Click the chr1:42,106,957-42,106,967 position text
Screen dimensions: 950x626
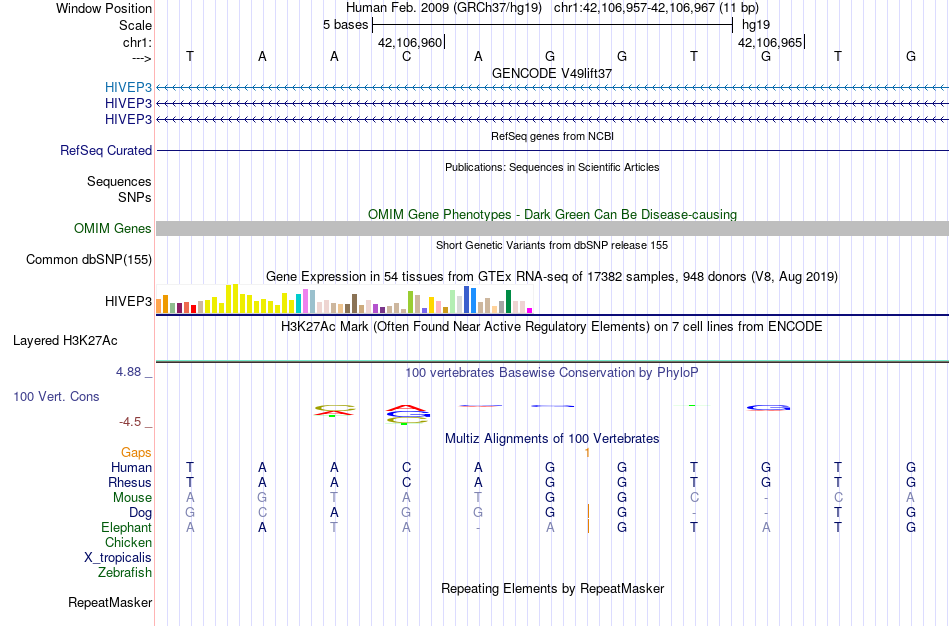[656, 8]
